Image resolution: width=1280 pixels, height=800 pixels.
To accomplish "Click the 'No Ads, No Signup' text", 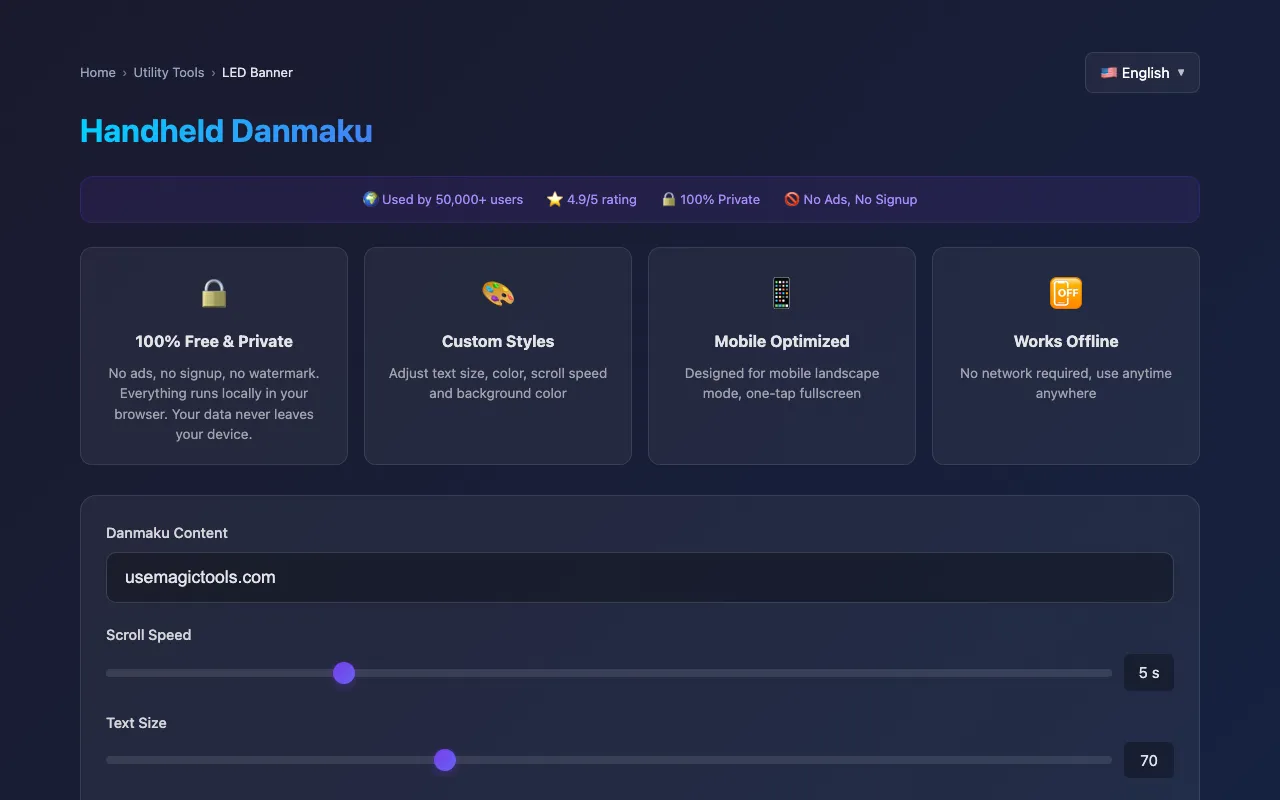I will pyautogui.click(x=860, y=199).
